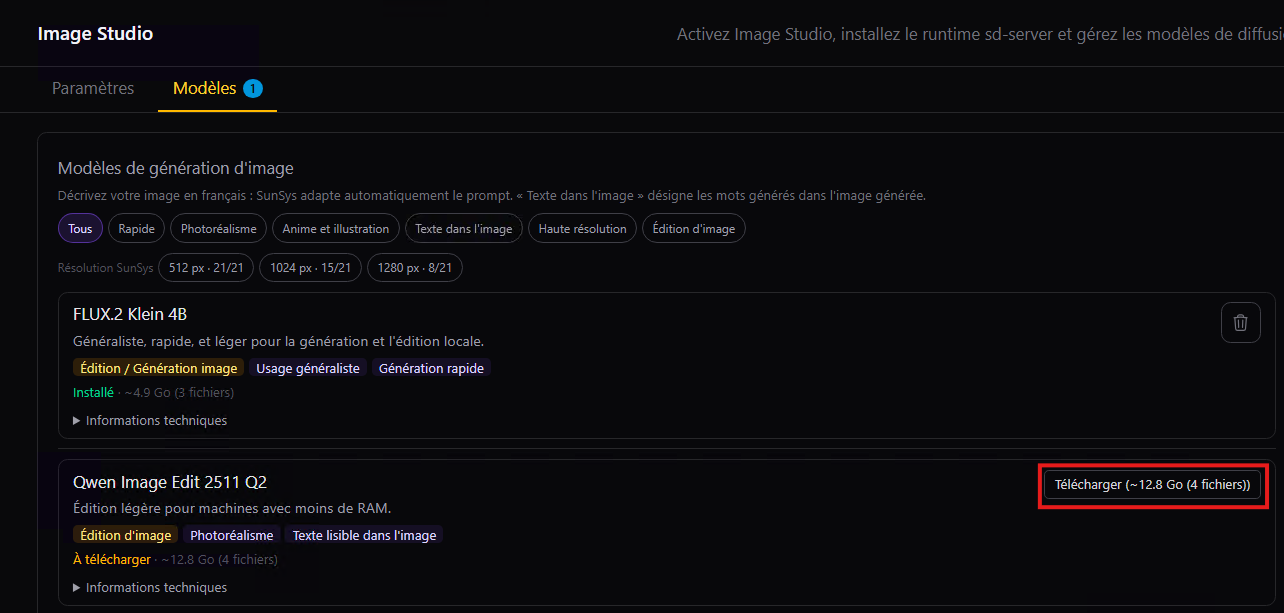
Task: Toggle the Texte dans l'image filter chip
Action: coord(464,229)
